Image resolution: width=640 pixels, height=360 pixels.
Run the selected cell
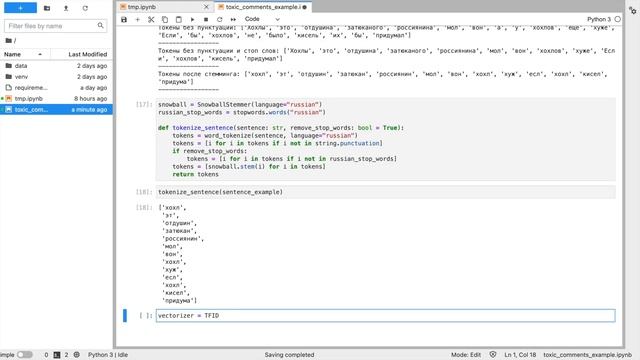click(192, 19)
